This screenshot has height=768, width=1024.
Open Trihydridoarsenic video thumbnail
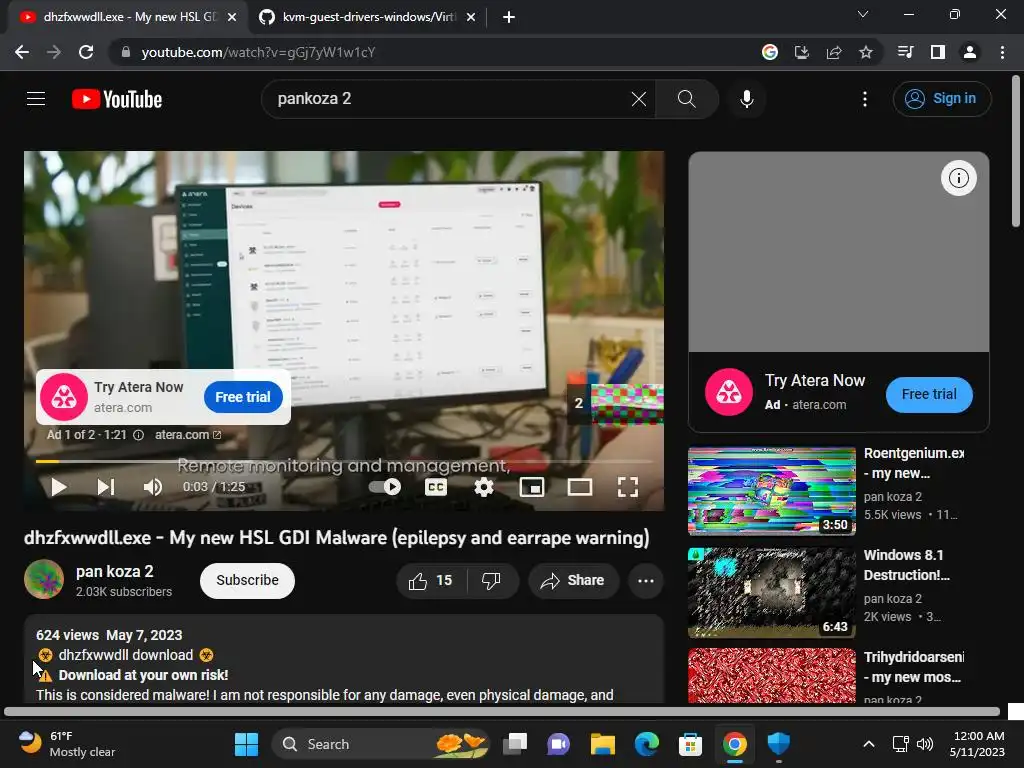771,675
